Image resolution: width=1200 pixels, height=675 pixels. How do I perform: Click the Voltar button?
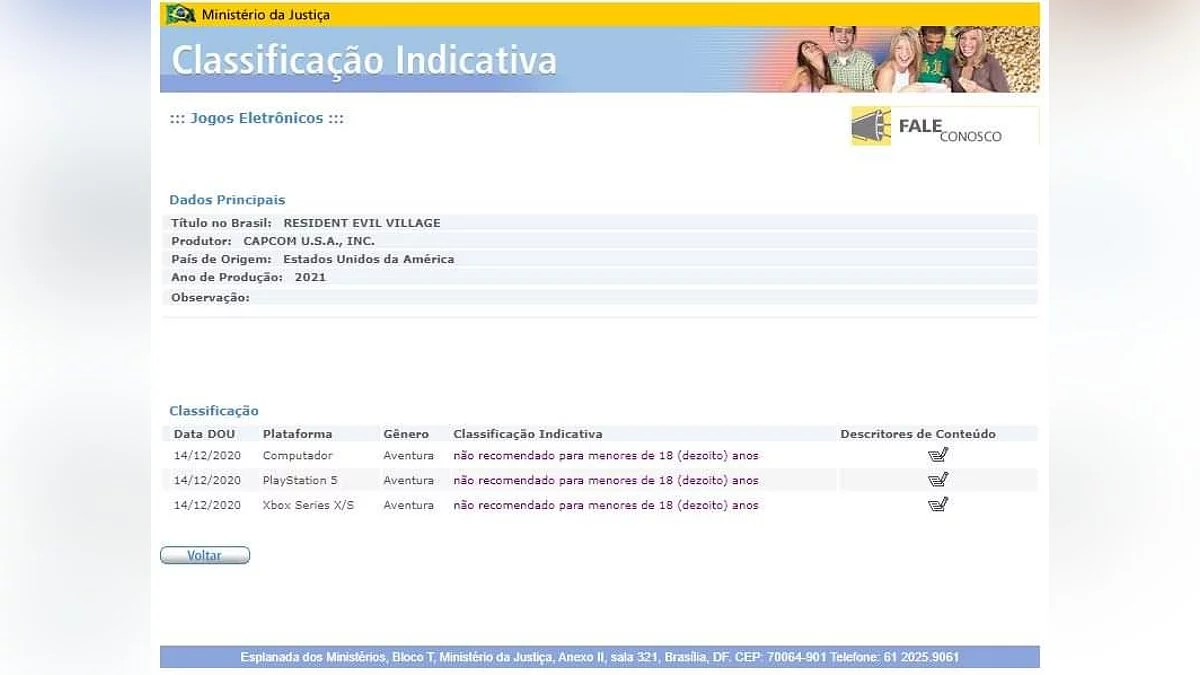(205, 555)
